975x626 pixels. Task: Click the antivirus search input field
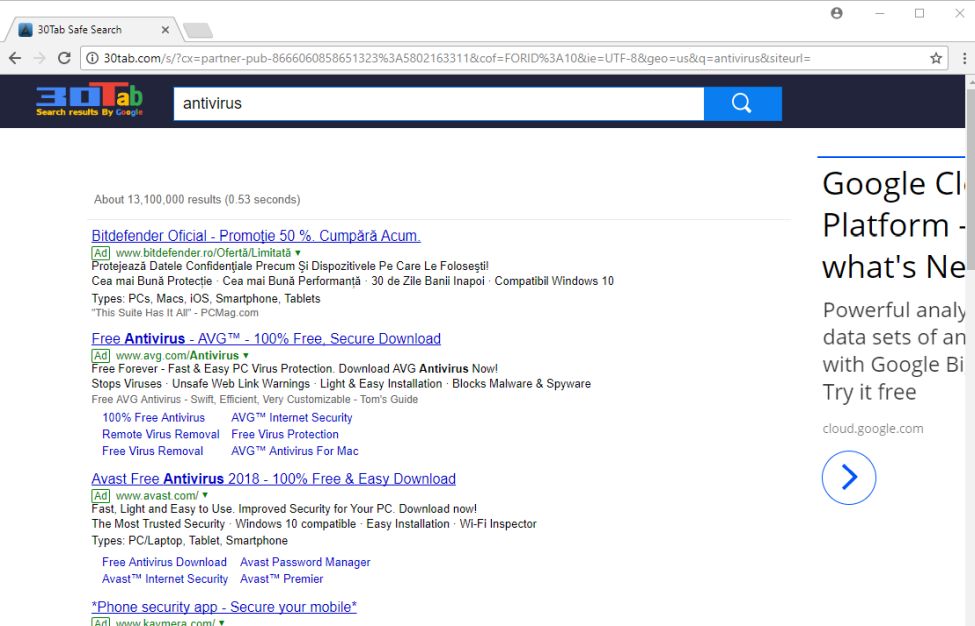[x=438, y=103]
